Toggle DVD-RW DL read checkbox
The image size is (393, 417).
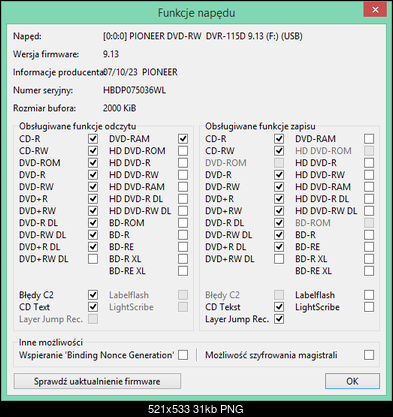click(x=93, y=235)
